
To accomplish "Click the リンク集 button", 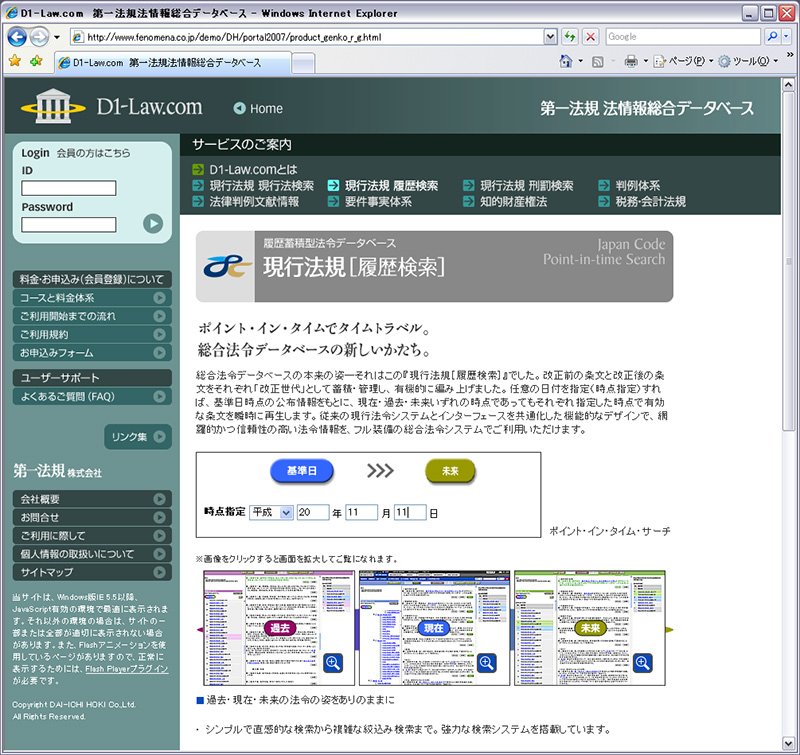I will (138, 437).
